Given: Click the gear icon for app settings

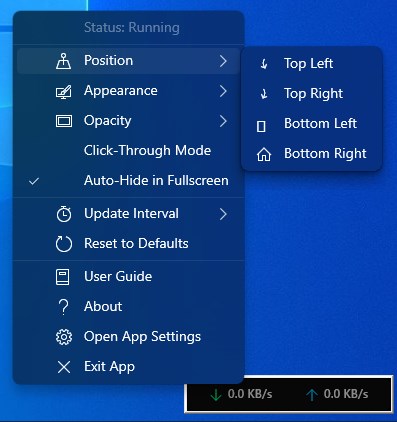Looking at the screenshot, I should [64, 337].
